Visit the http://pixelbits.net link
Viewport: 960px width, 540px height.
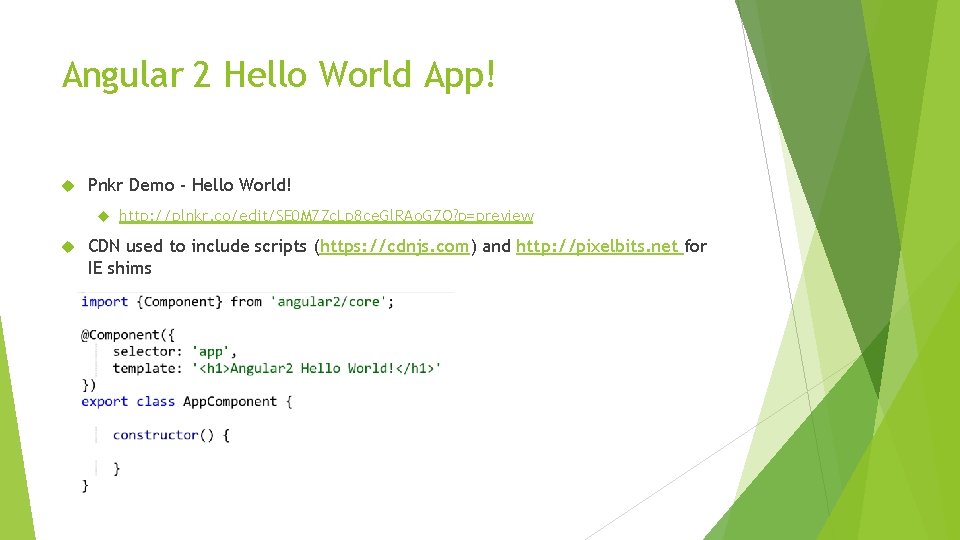[x=599, y=246]
